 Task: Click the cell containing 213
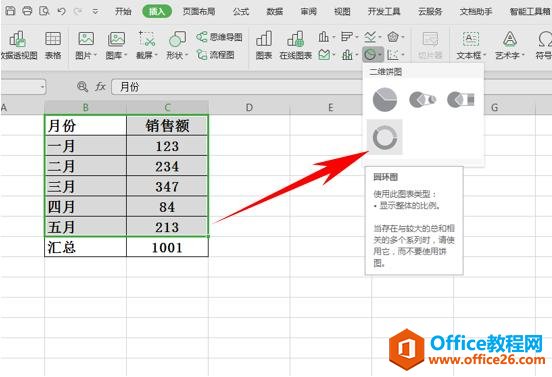[167, 227]
